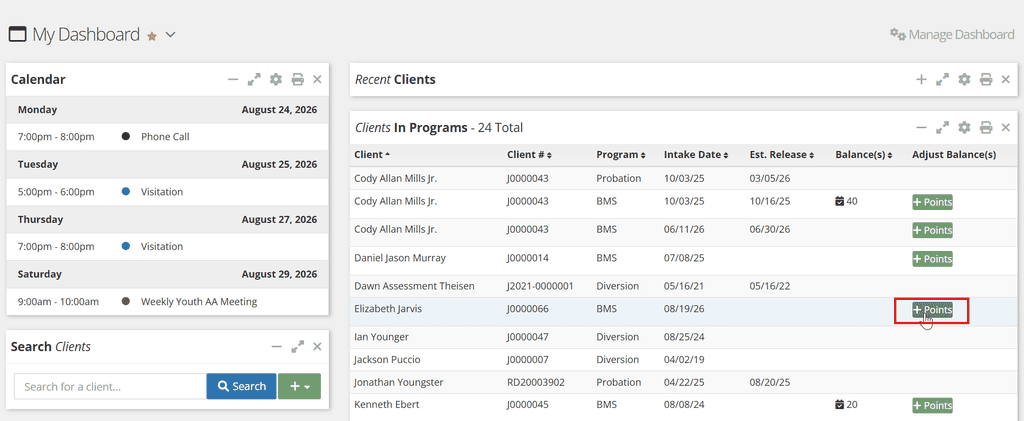Open the green add client dropdown
The height and width of the screenshot is (421, 1024).
[x=299, y=386]
